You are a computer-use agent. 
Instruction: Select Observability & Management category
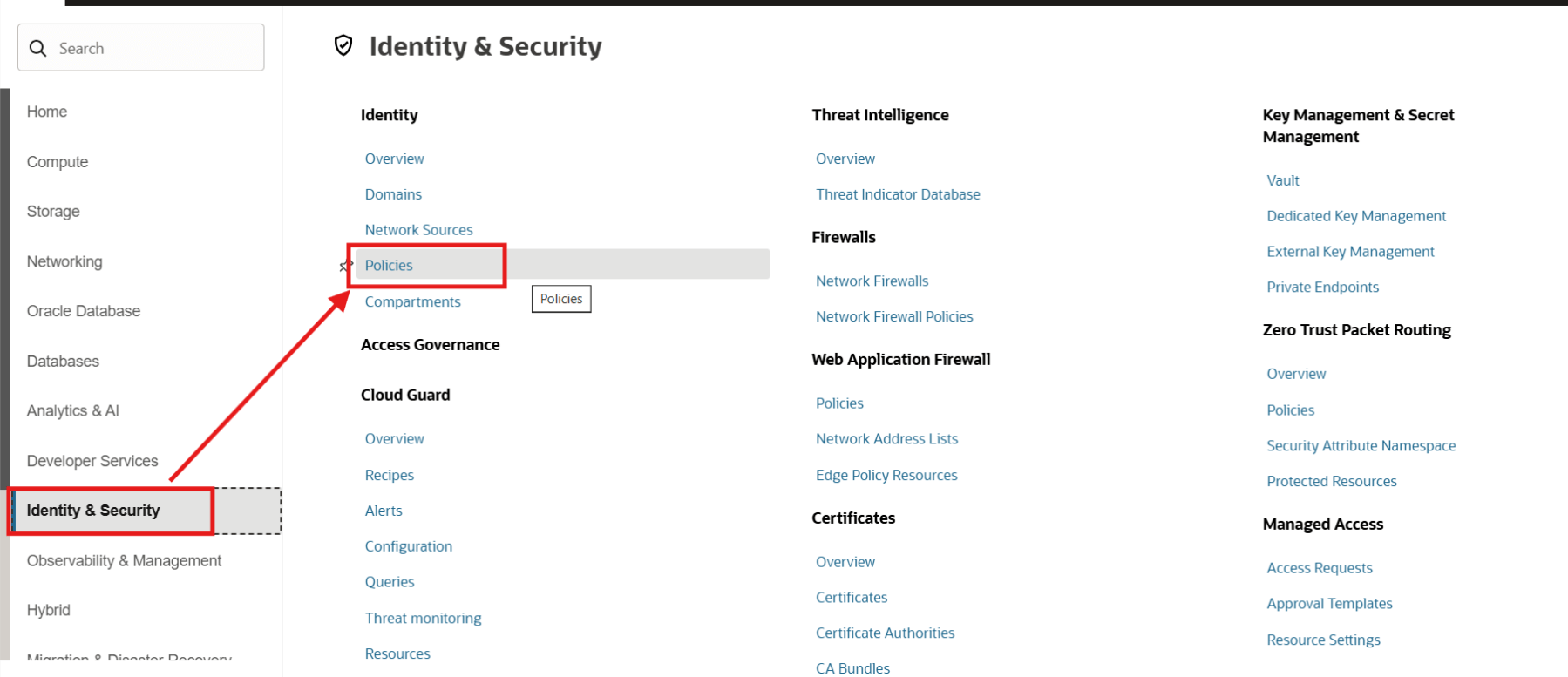tap(124, 560)
